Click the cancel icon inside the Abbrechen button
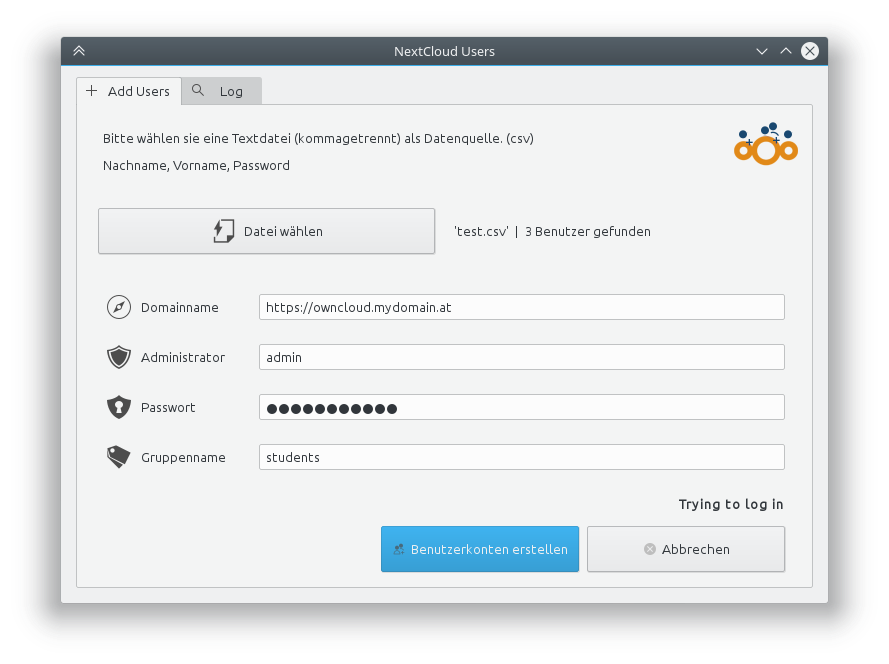889x664 pixels. pos(651,548)
